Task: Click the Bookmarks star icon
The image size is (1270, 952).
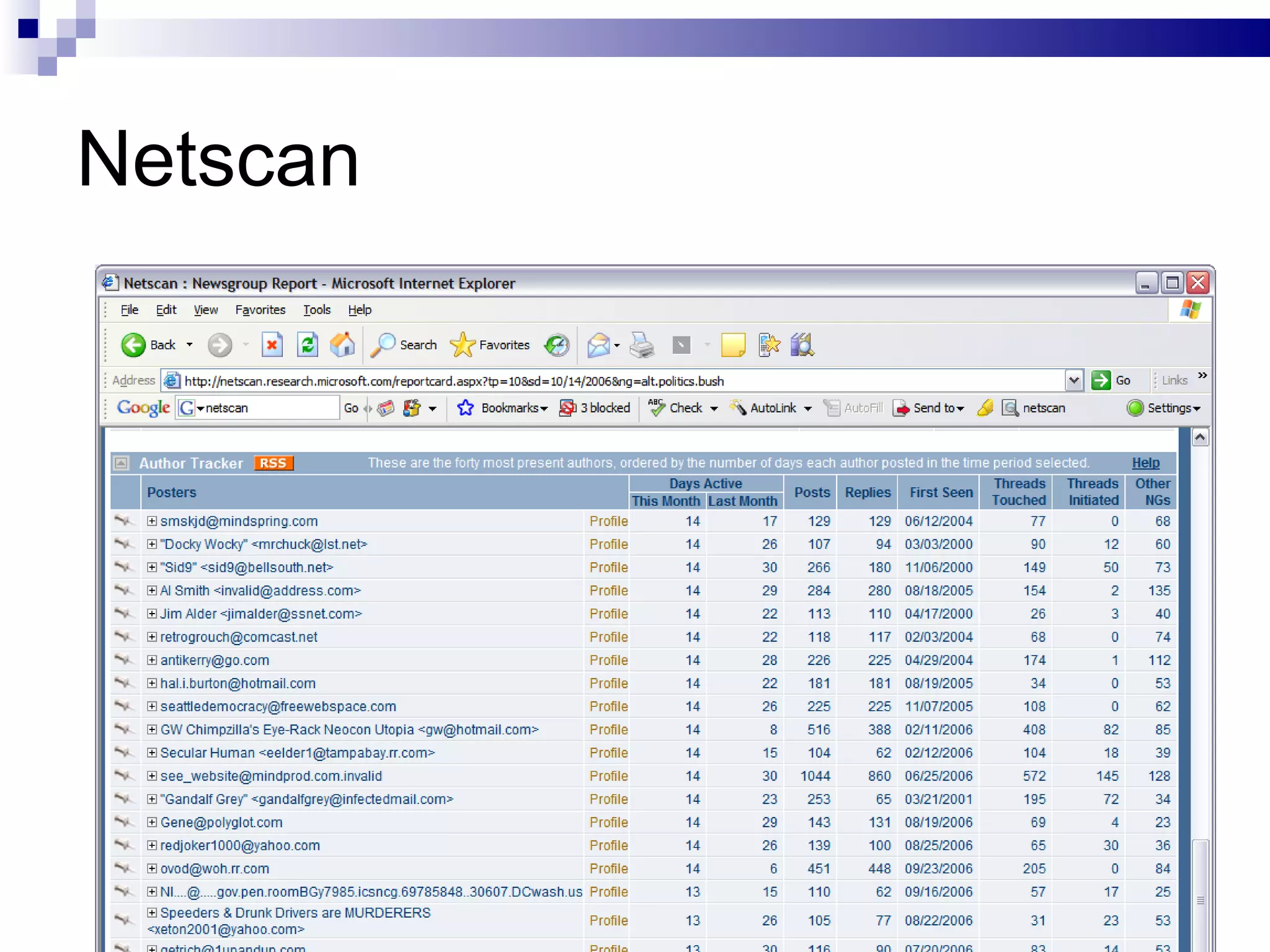Action: 465,408
